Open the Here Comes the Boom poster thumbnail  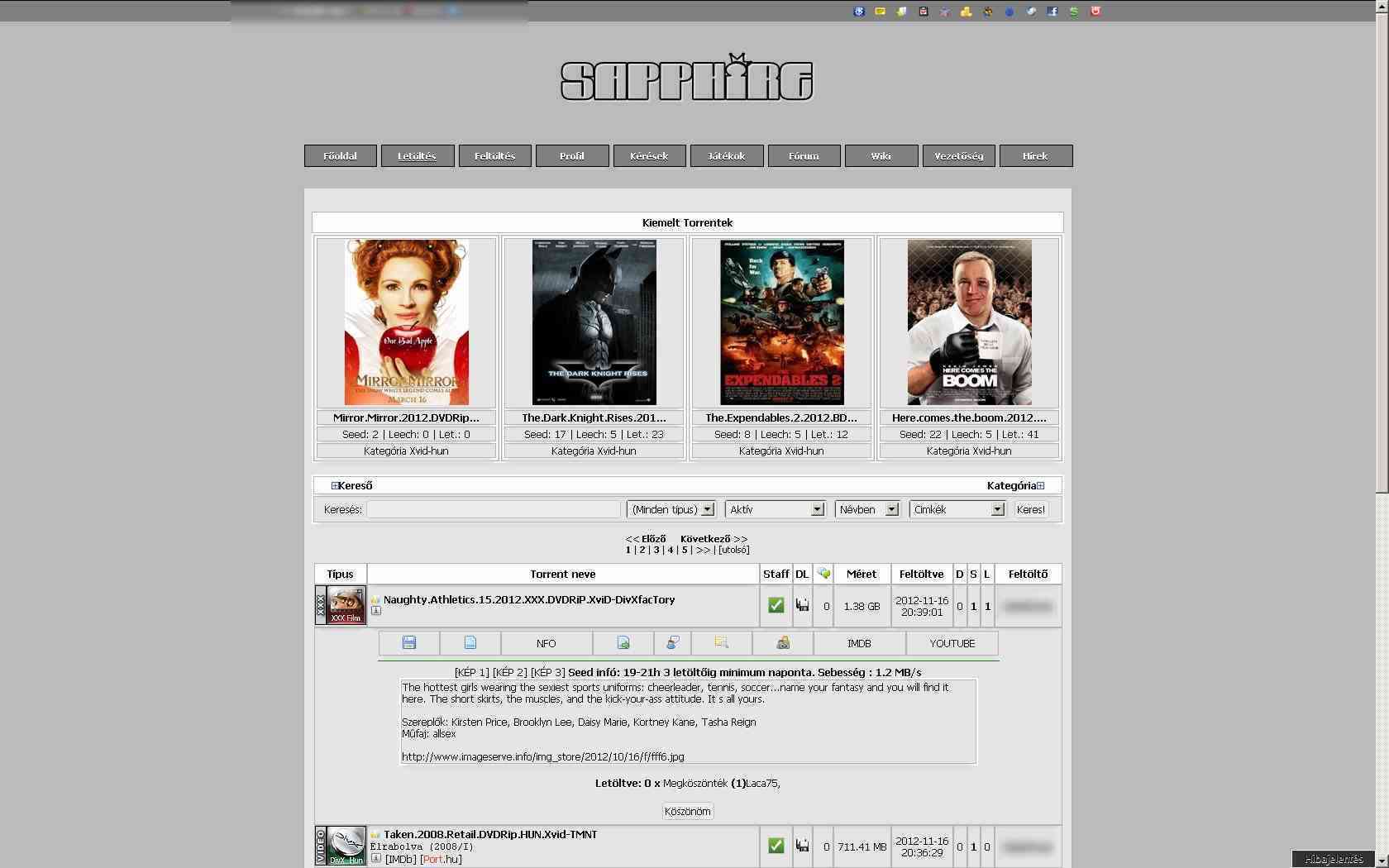pyautogui.click(x=970, y=322)
